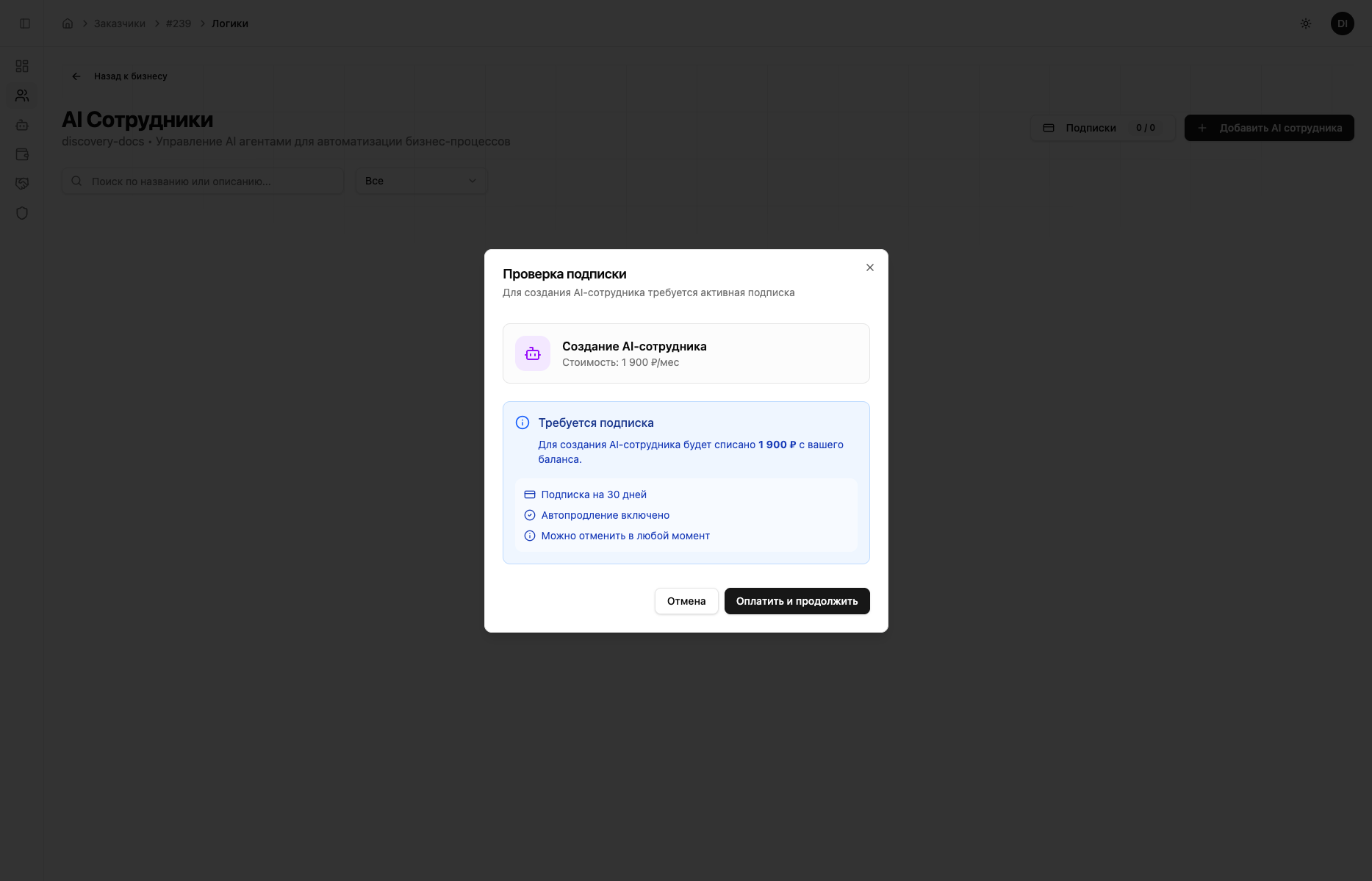
Task: Go to home via breadcrumb icon
Action: pos(68,24)
